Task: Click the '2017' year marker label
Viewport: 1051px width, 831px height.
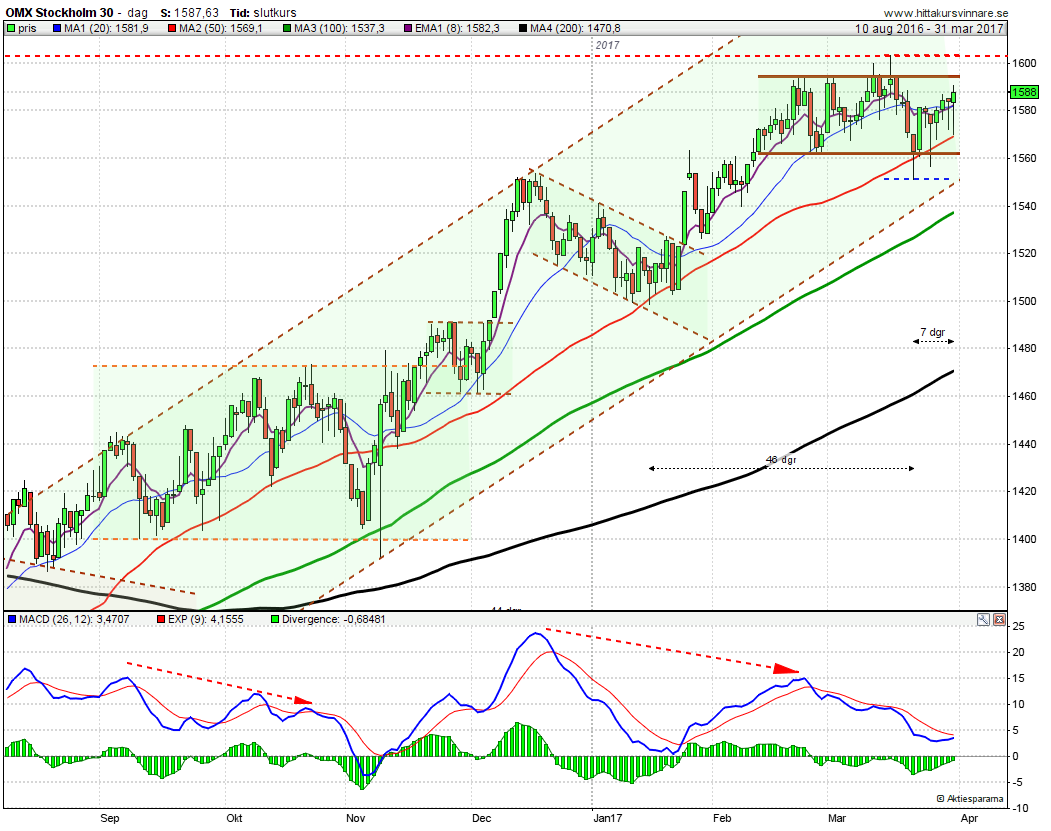Action: tap(607, 45)
